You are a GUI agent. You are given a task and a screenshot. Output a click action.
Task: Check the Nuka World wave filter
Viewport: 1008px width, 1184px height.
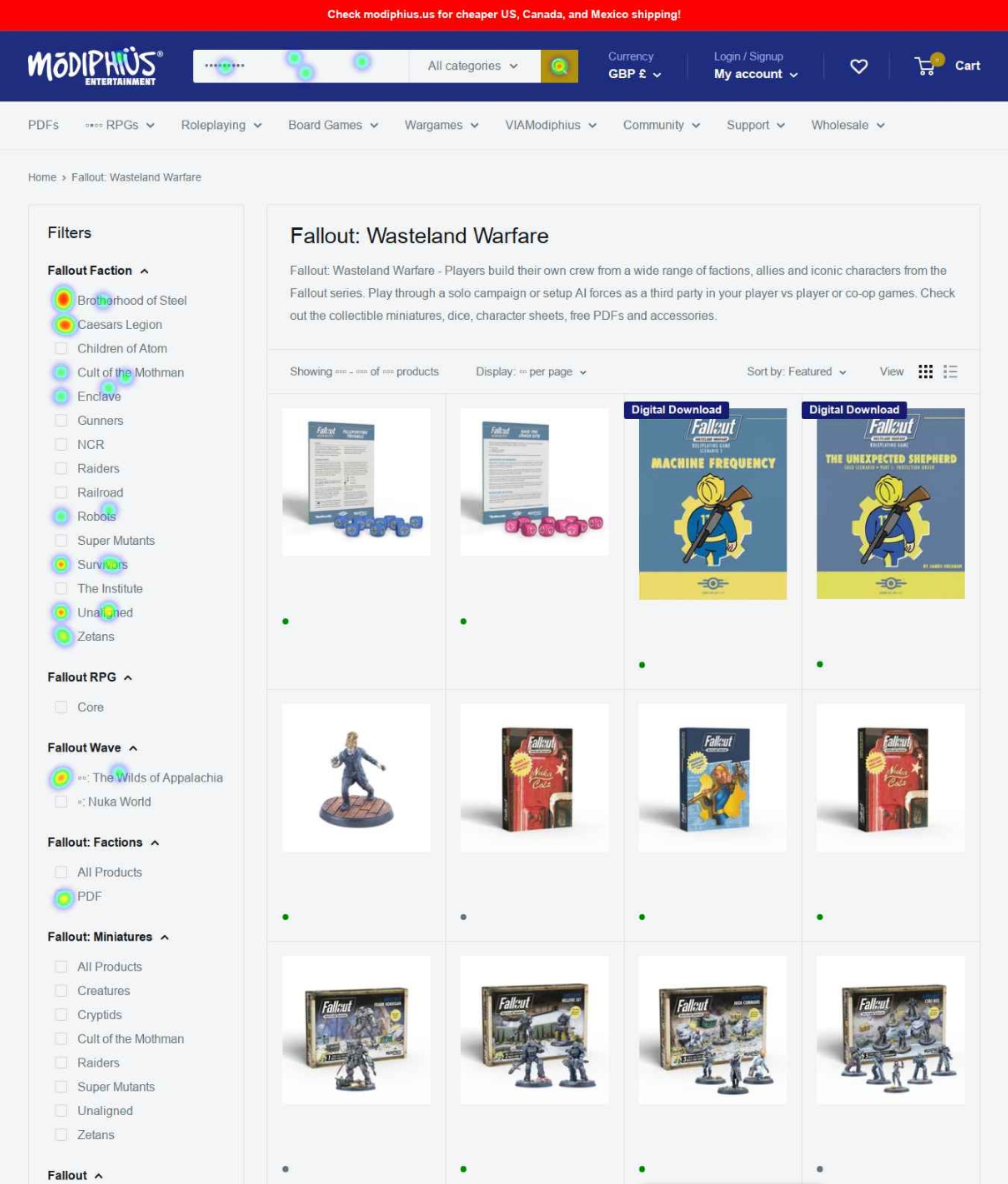click(x=61, y=802)
